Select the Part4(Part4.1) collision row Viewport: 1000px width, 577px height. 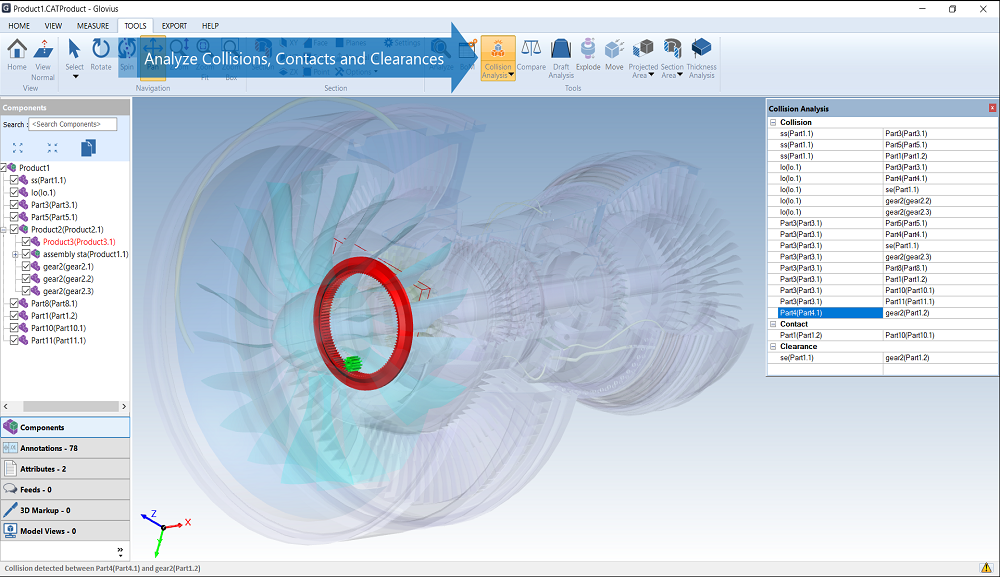(886, 313)
